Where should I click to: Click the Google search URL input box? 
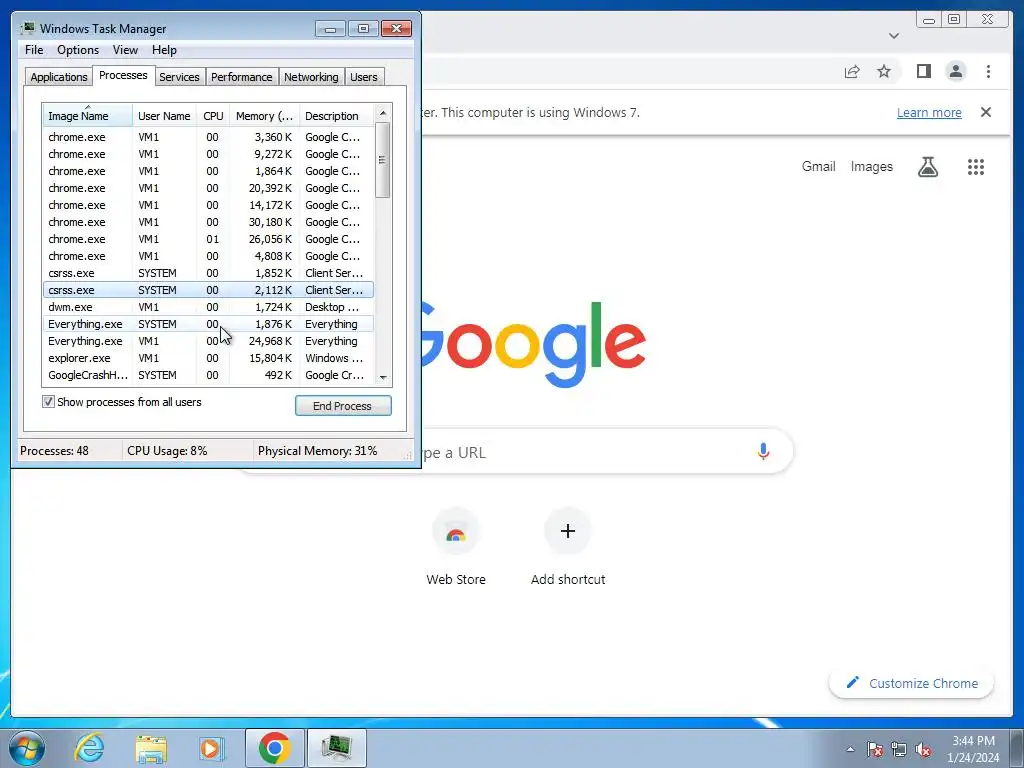click(x=516, y=452)
